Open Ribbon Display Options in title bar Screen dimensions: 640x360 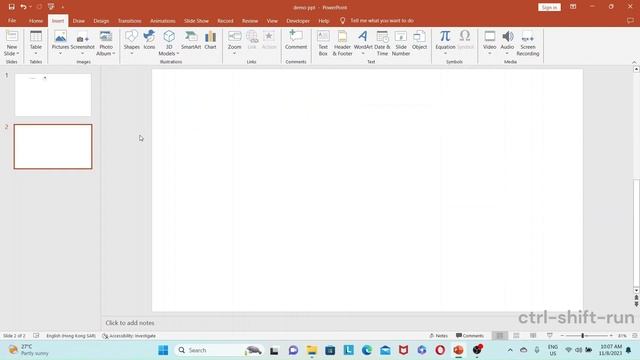click(x=573, y=7)
